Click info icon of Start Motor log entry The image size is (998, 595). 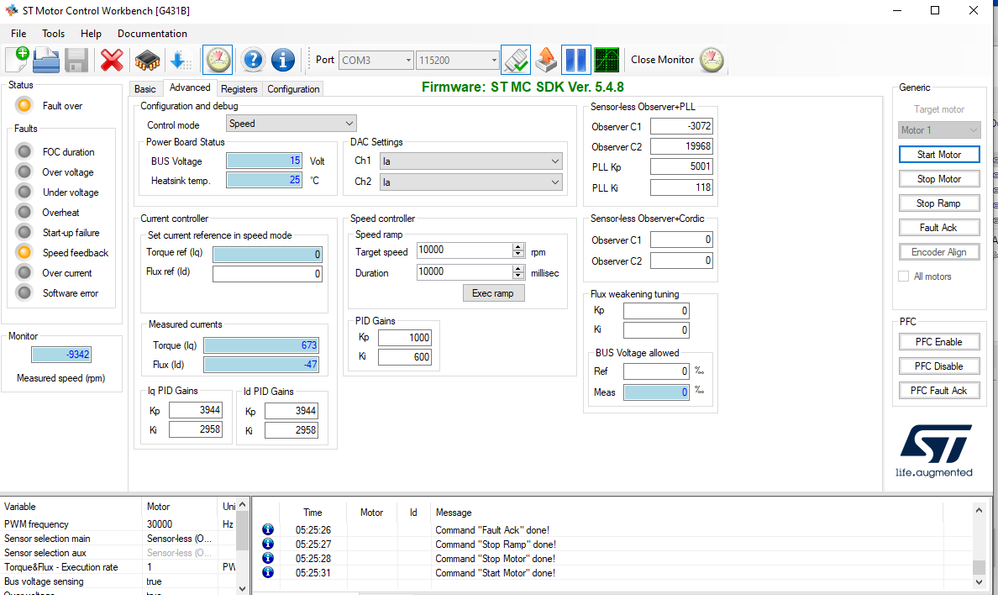[x=268, y=572]
